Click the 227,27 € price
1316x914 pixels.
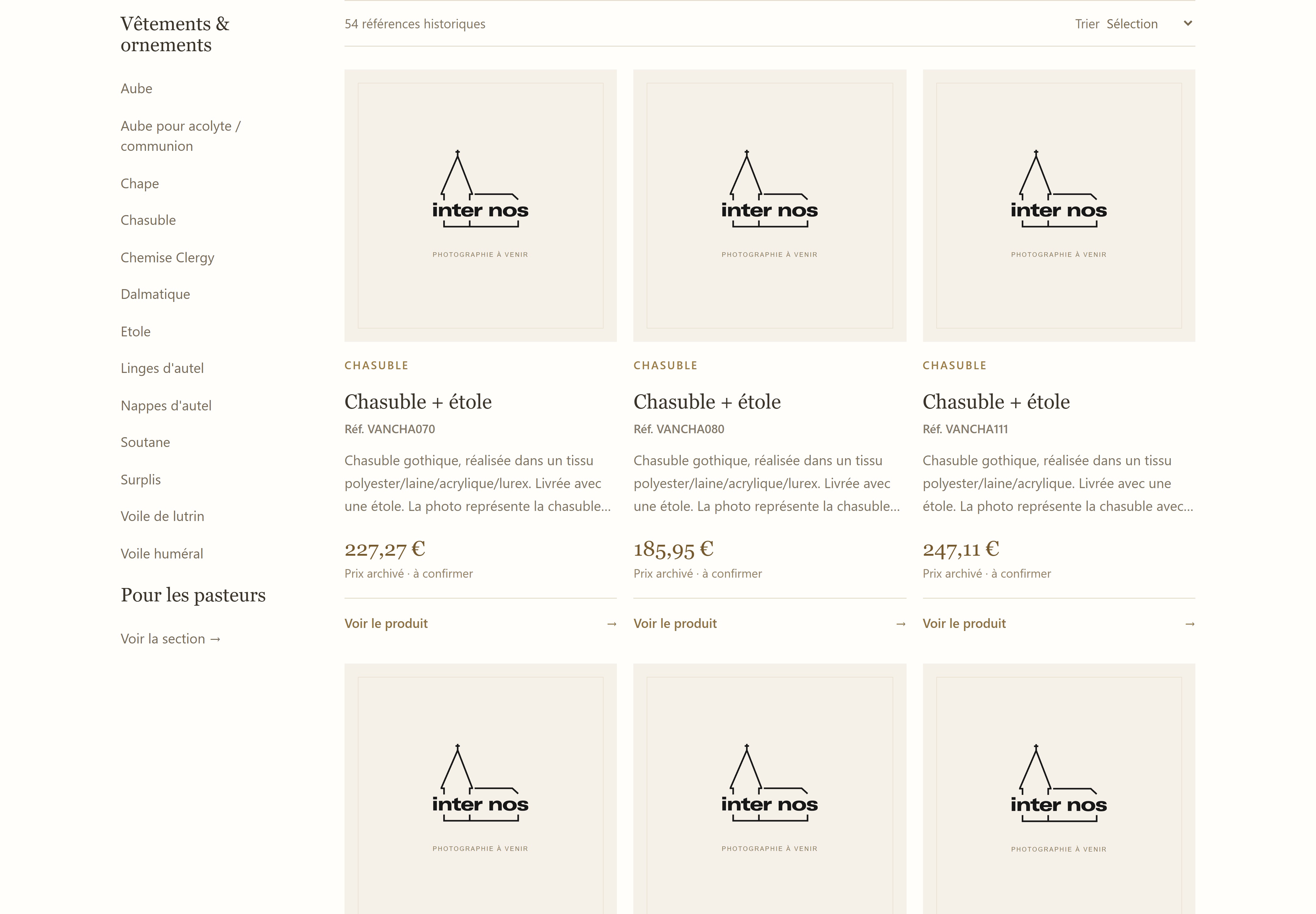(x=385, y=549)
